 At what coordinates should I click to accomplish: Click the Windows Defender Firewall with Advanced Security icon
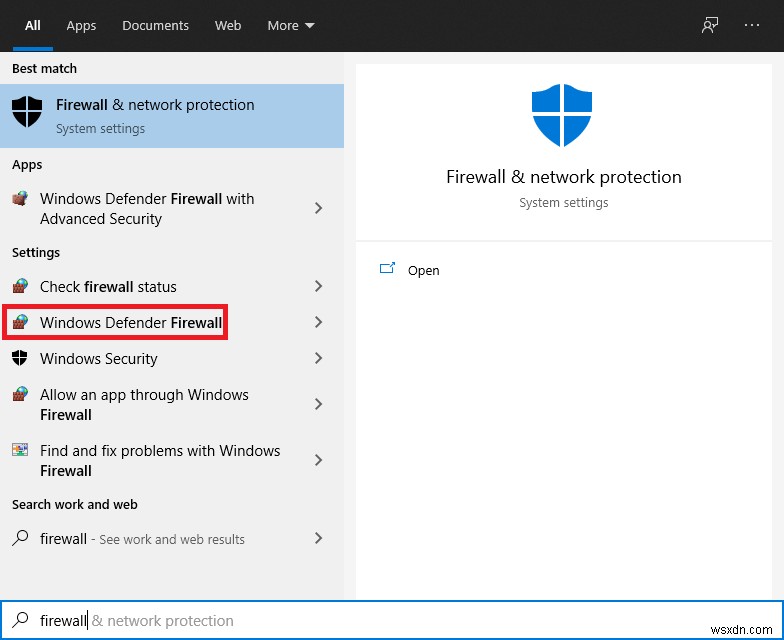tap(20, 199)
